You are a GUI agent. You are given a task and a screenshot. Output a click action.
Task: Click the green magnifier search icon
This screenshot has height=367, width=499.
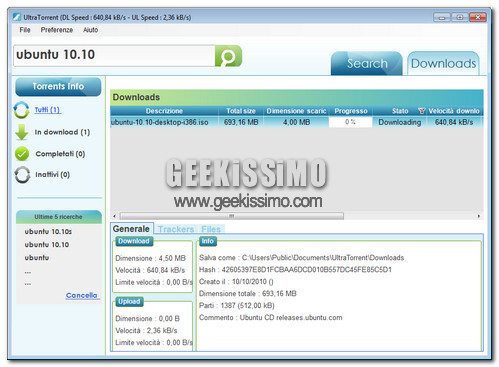pyautogui.click(x=228, y=56)
